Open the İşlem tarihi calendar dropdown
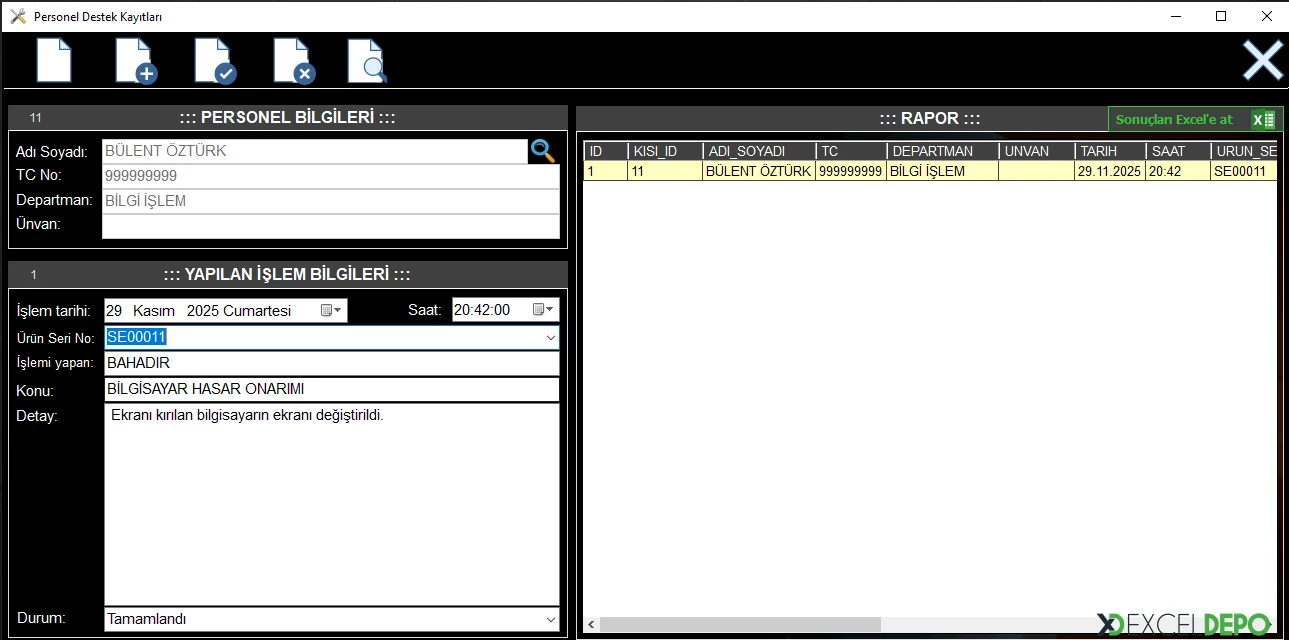 click(x=332, y=310)
